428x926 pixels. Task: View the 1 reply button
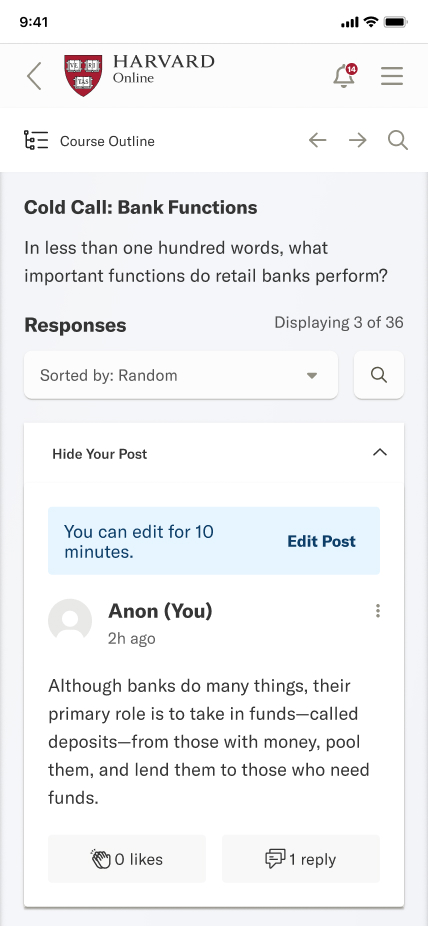click(x=301, y=859)
